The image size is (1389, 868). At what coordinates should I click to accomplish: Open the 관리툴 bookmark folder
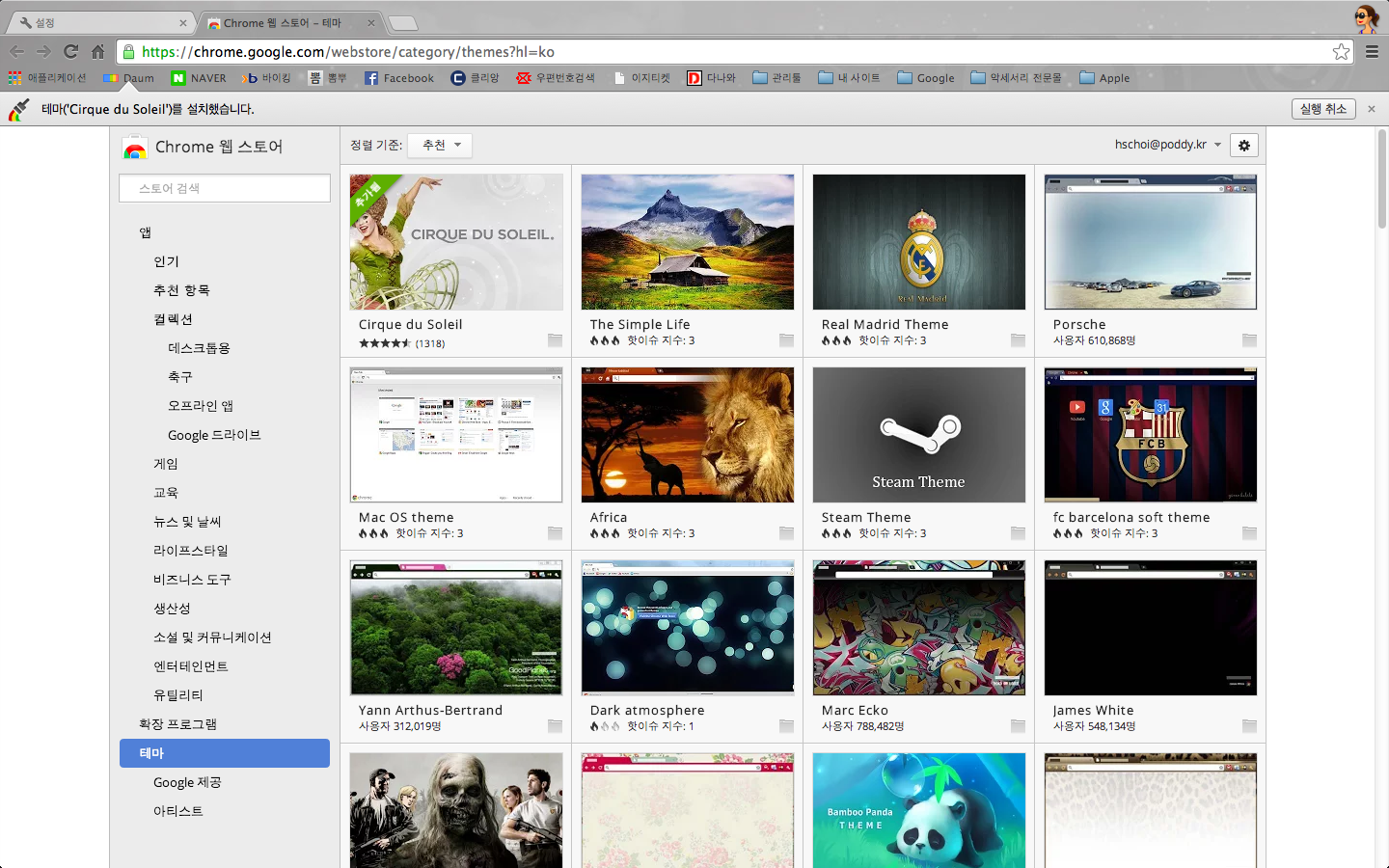777,78
